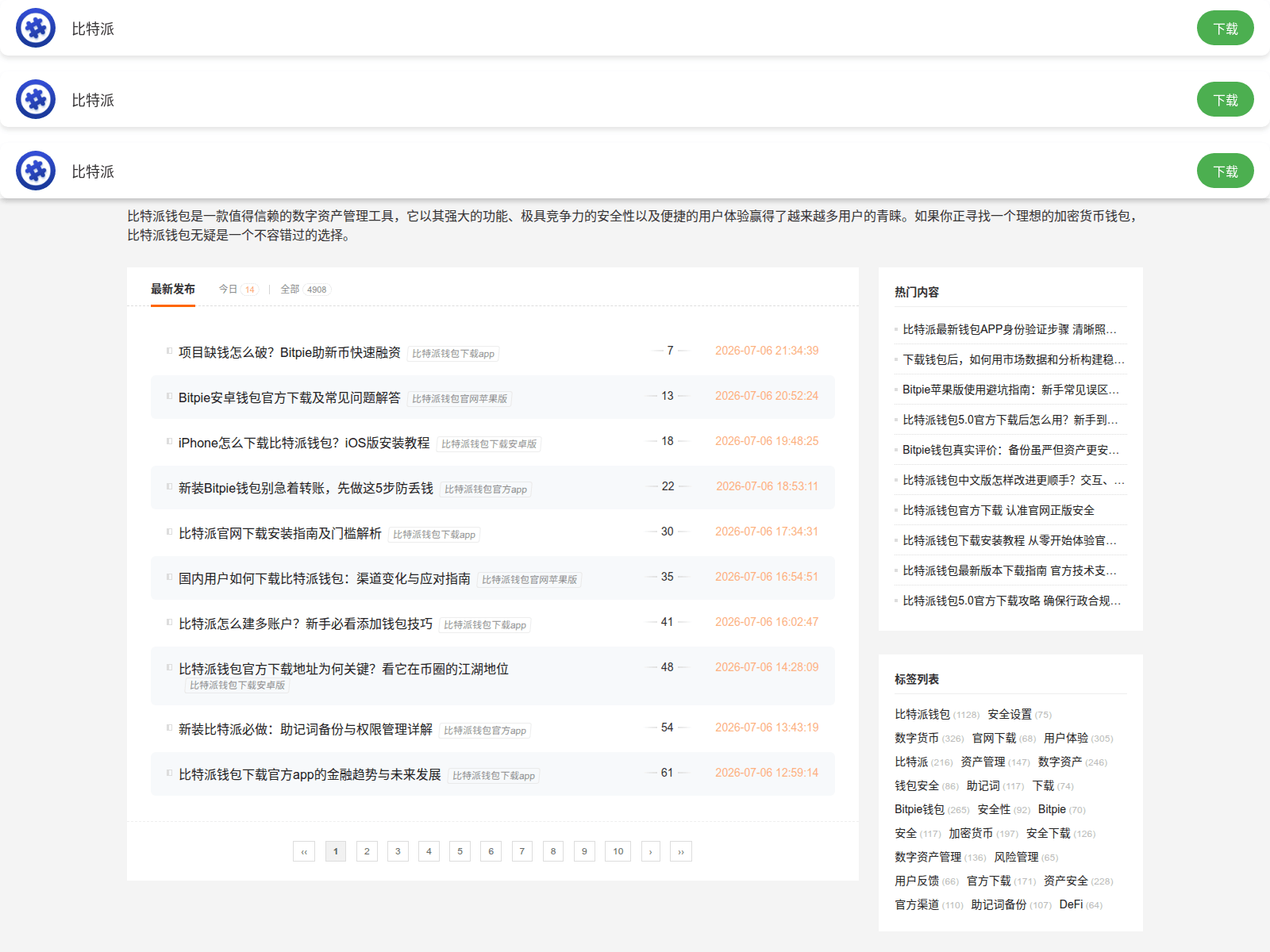Image resolution: width=1270 pixels, height=952 pixels.
Task: Click tag 安全下载 (126)
Action: pos(1060,833)
